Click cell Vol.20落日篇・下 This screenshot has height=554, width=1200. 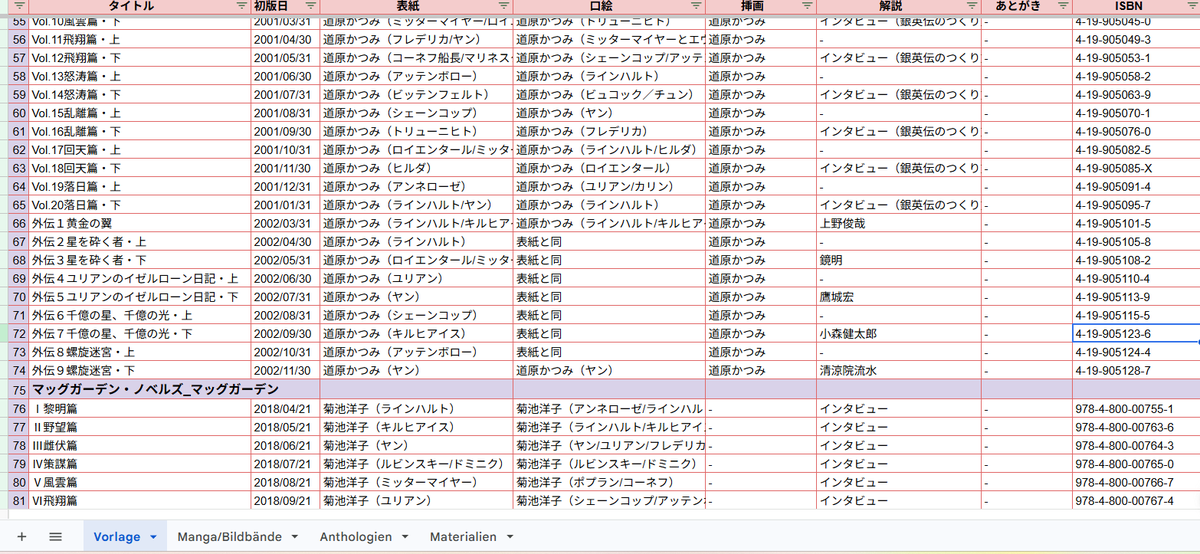pos(139,205)
